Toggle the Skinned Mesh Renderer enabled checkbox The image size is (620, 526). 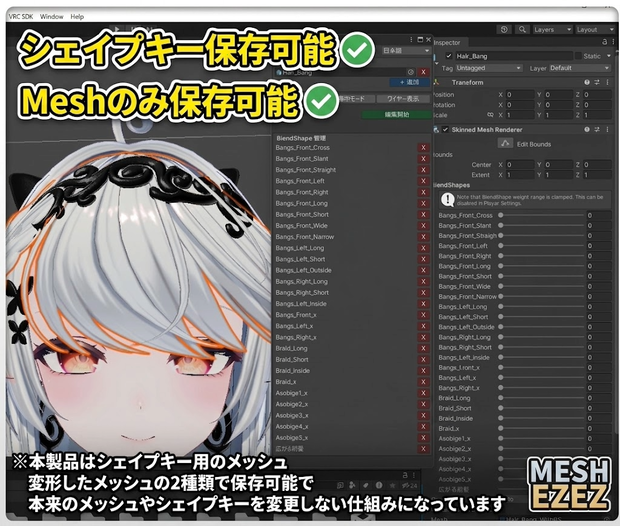point(446,129)
